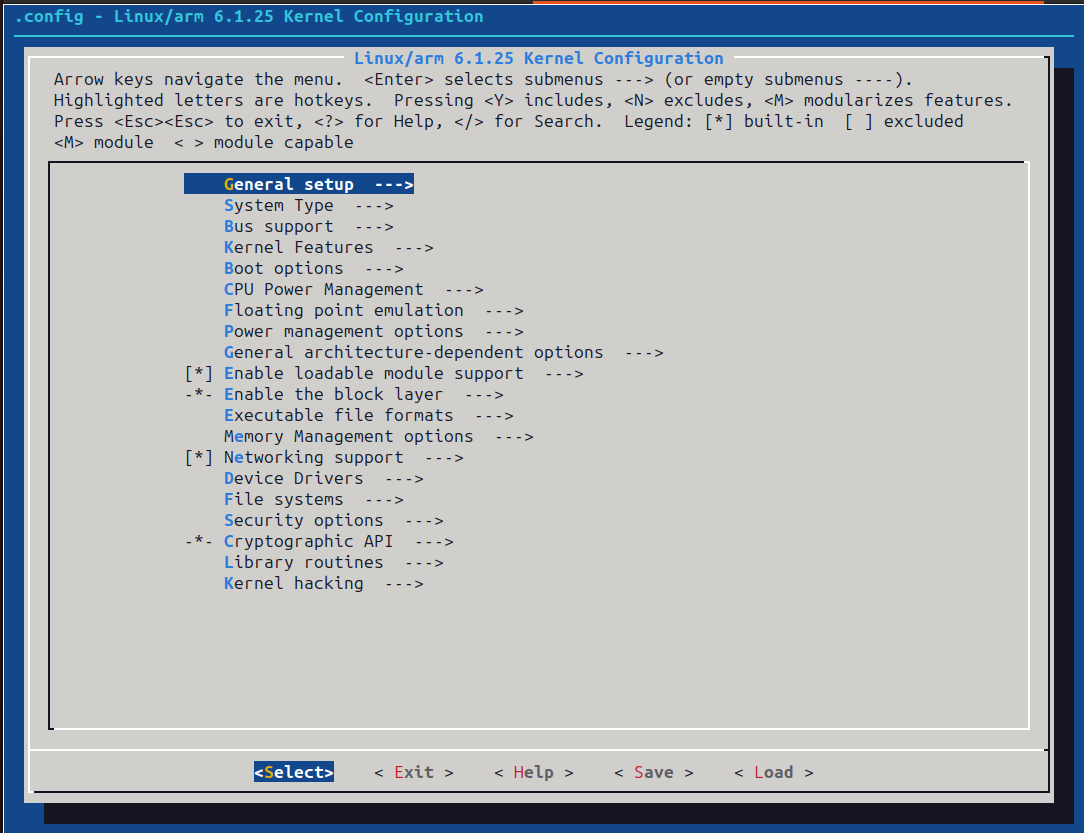1084x833 pixels.
Task: Expand arrow beside Cryptographic API
Action: [x=434, y=542]
